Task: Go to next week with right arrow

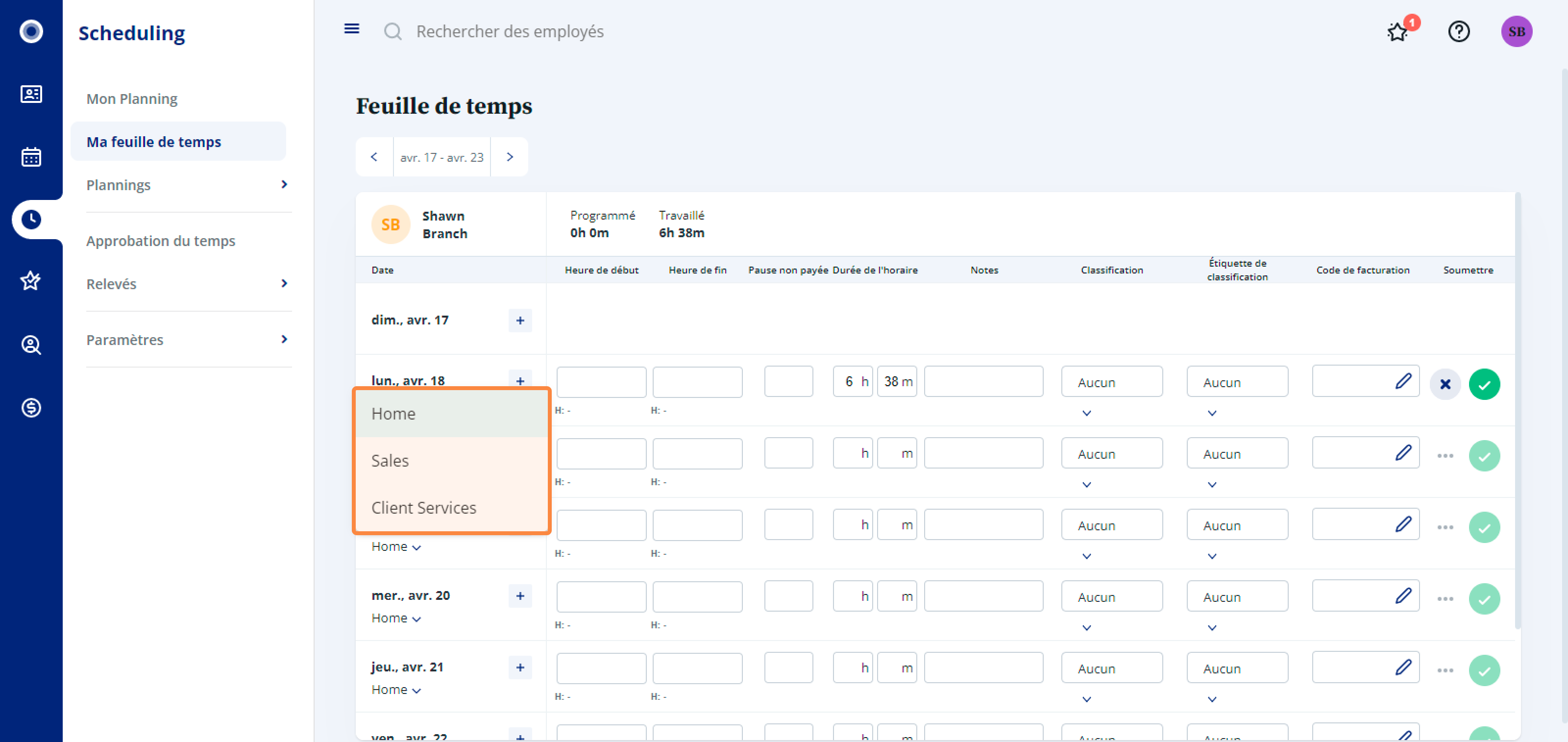Action: (510, 157)
